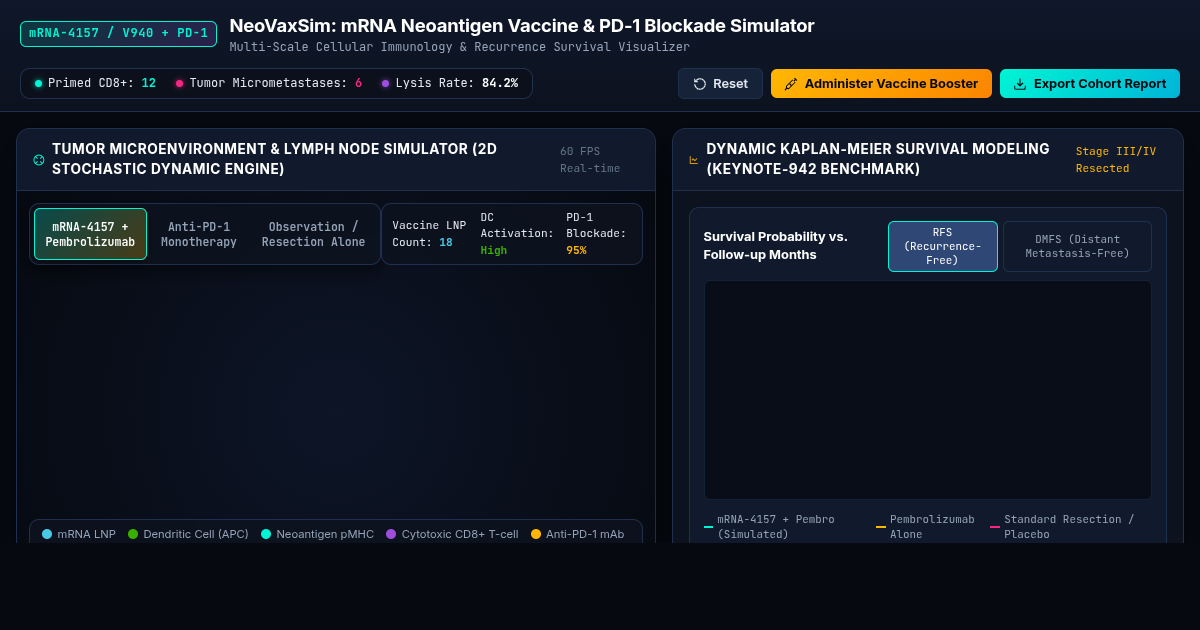Click the 'Pembrolizumab Alone' legend entry
The image size is (1200, 630).
click(x=926, y=527)
